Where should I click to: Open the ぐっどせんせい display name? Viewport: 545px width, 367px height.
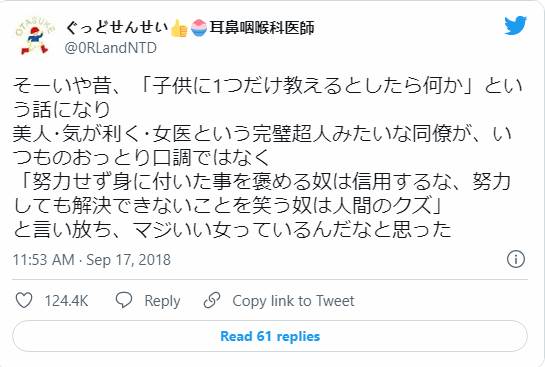tap(117, 27)
